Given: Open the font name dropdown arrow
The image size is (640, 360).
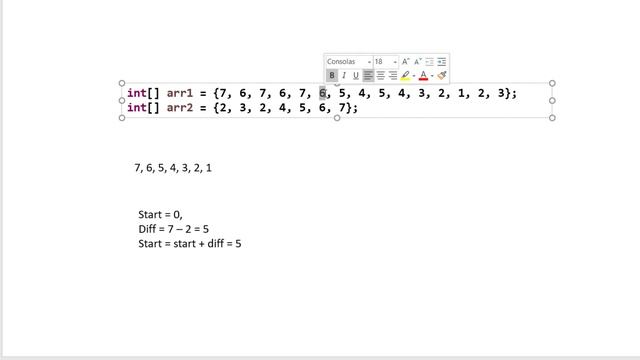Looking at the screenshot, I should [369, 62].
